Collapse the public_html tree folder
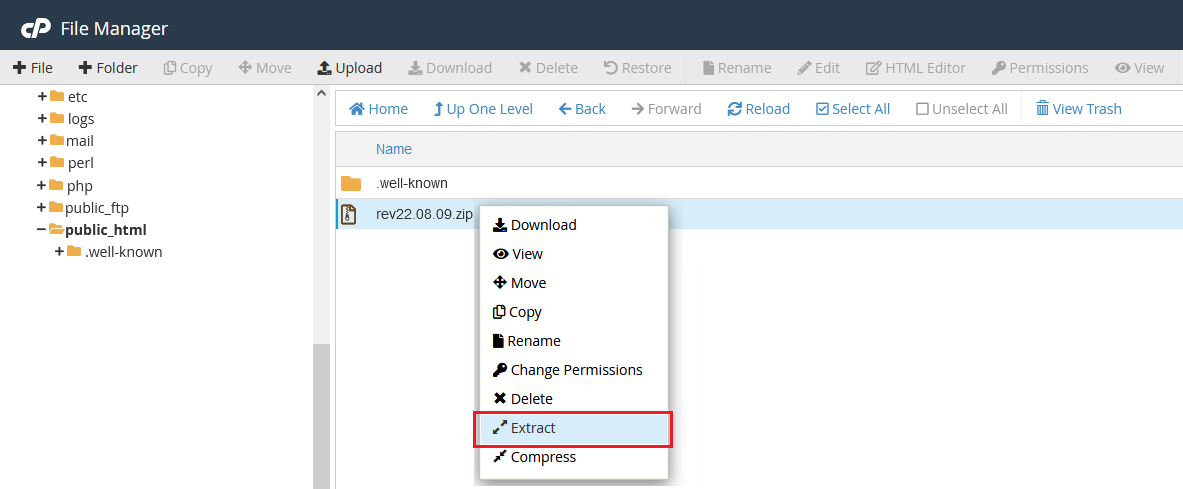The height and width of the screenshot is (489, 1183). pos(42,230)
